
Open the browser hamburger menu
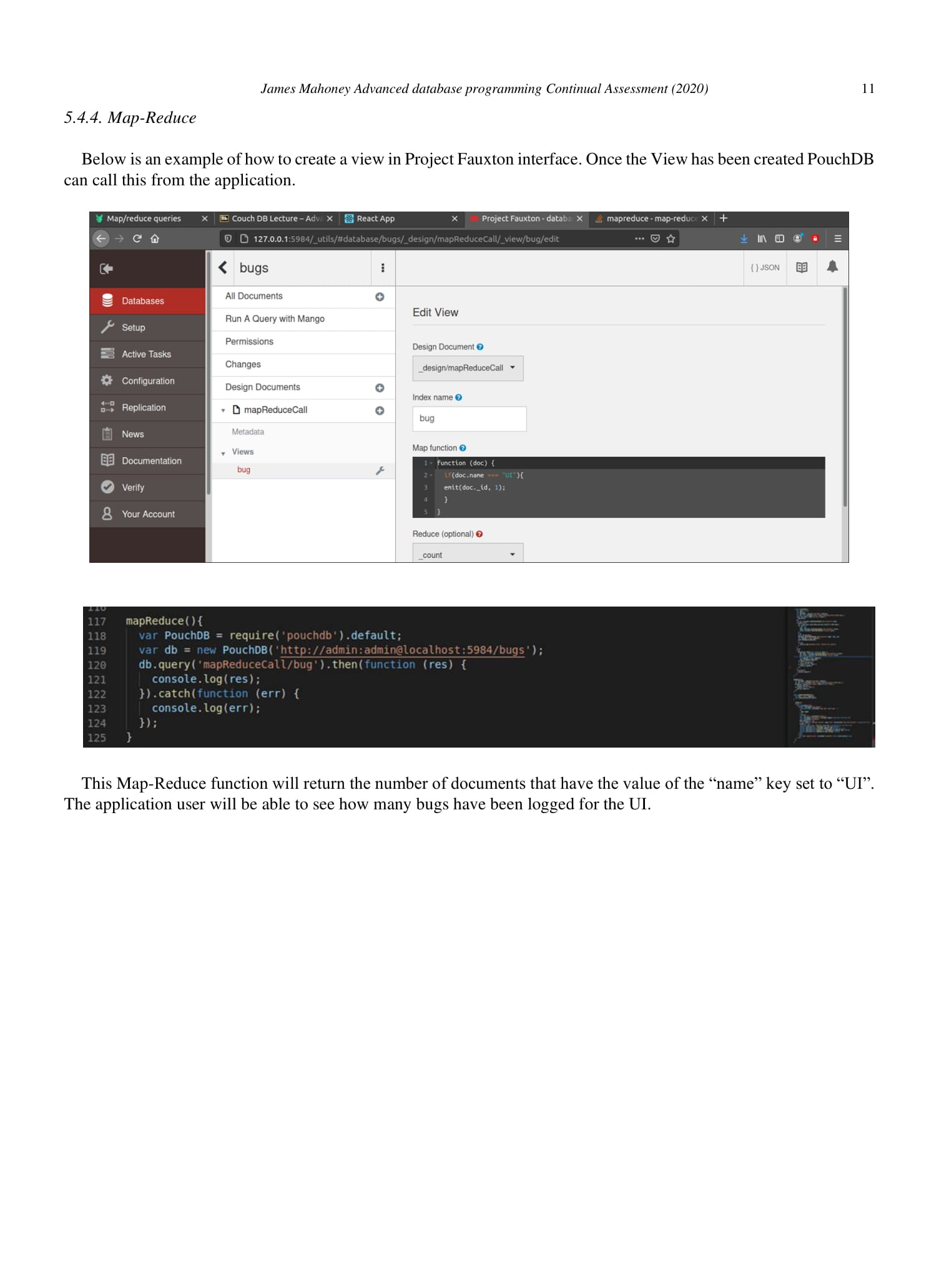tap(838, 238)
